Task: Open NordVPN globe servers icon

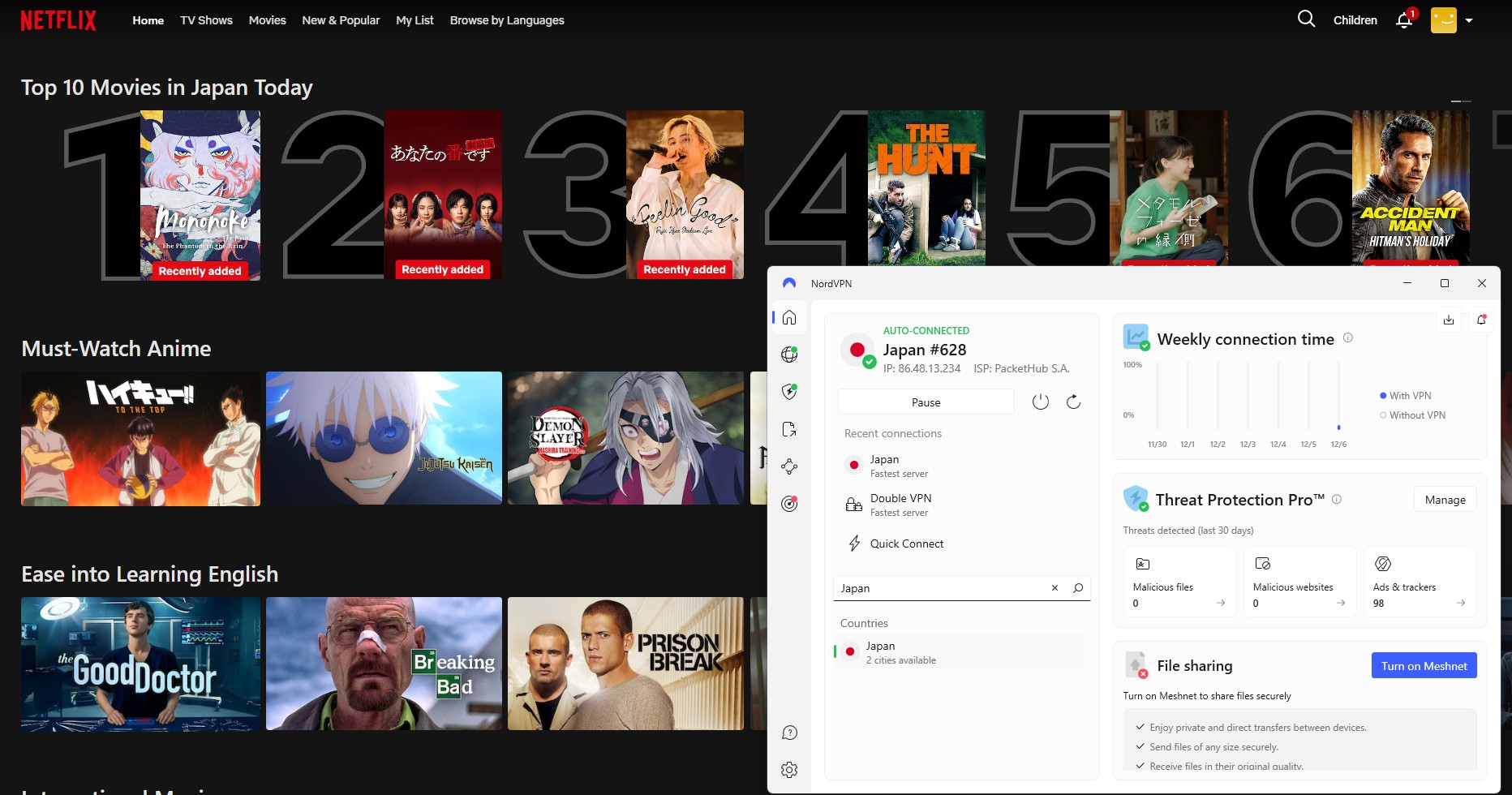Action: [789, 355]
